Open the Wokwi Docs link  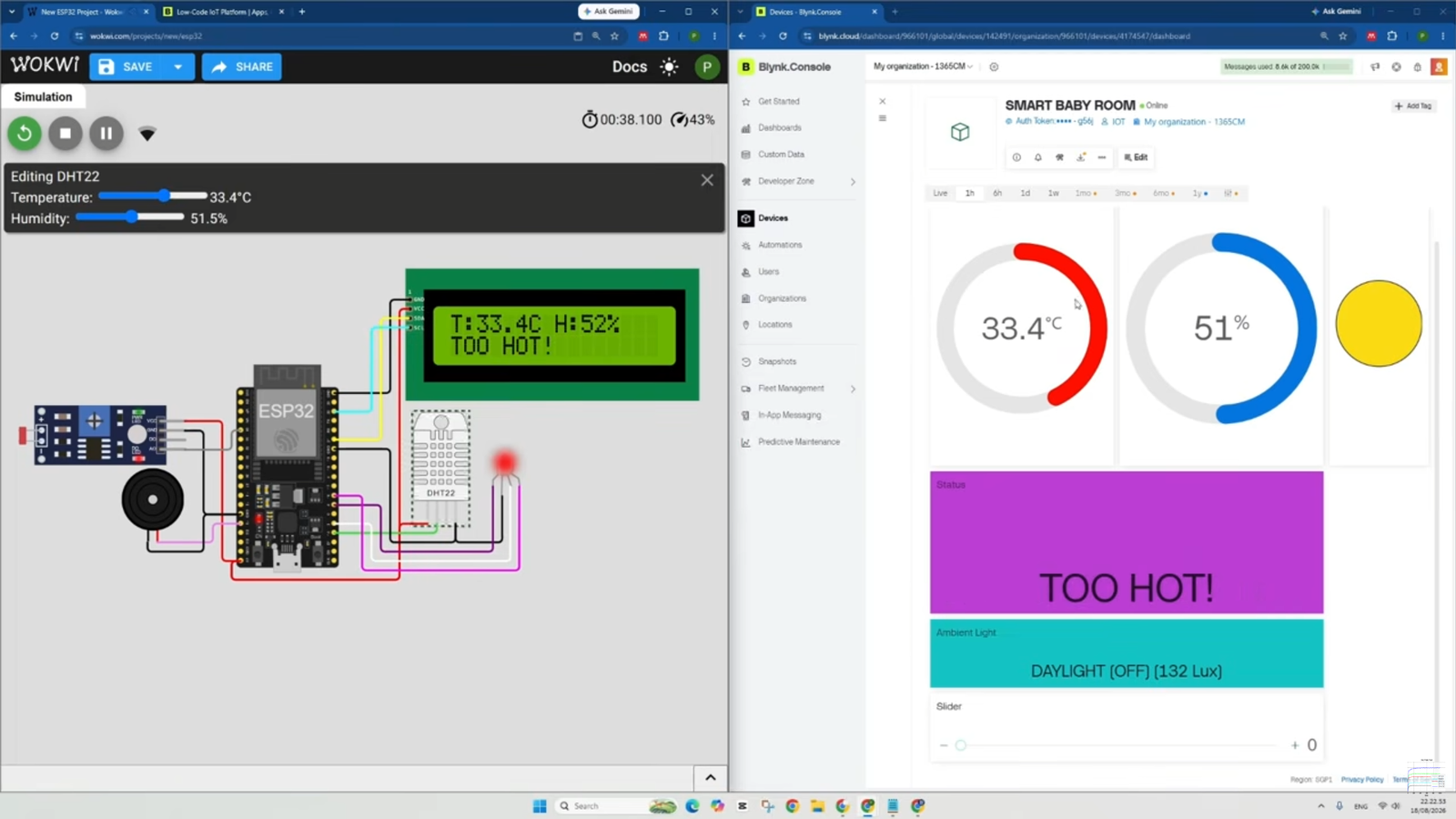[x=630, y=66]
